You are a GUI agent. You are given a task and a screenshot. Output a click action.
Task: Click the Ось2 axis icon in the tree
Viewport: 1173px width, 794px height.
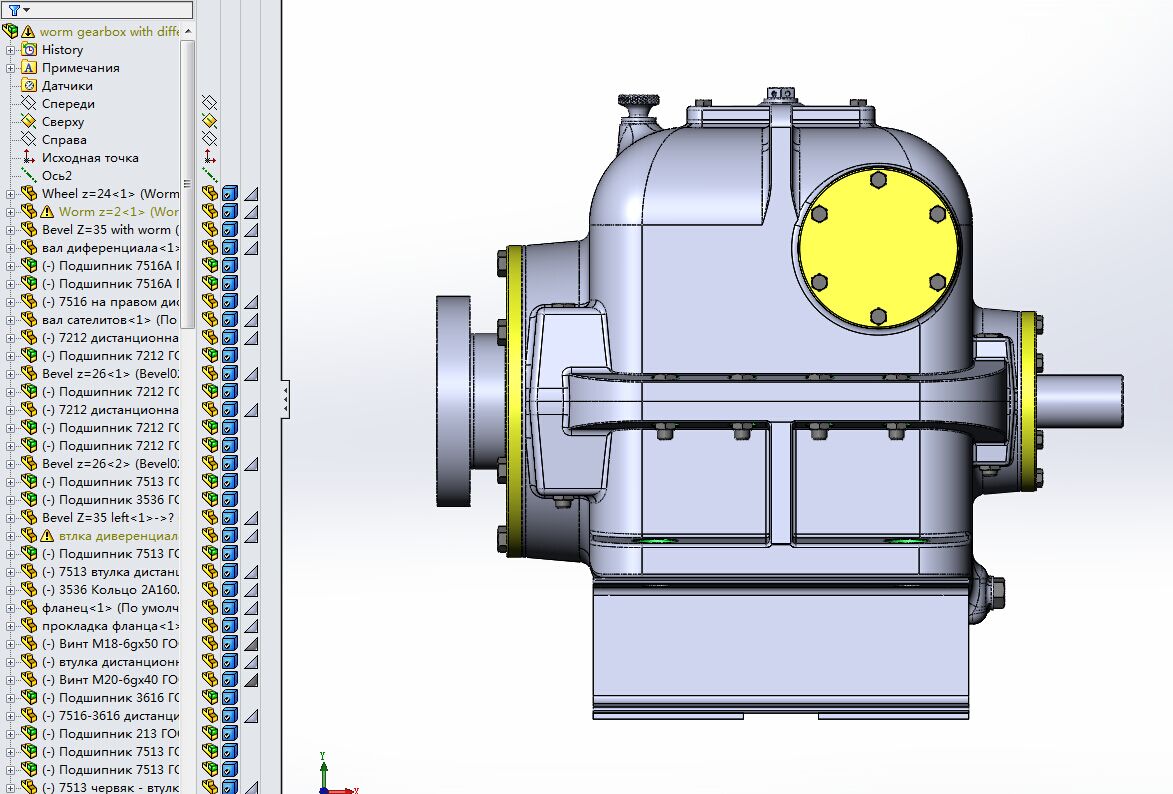click(29, 175)
